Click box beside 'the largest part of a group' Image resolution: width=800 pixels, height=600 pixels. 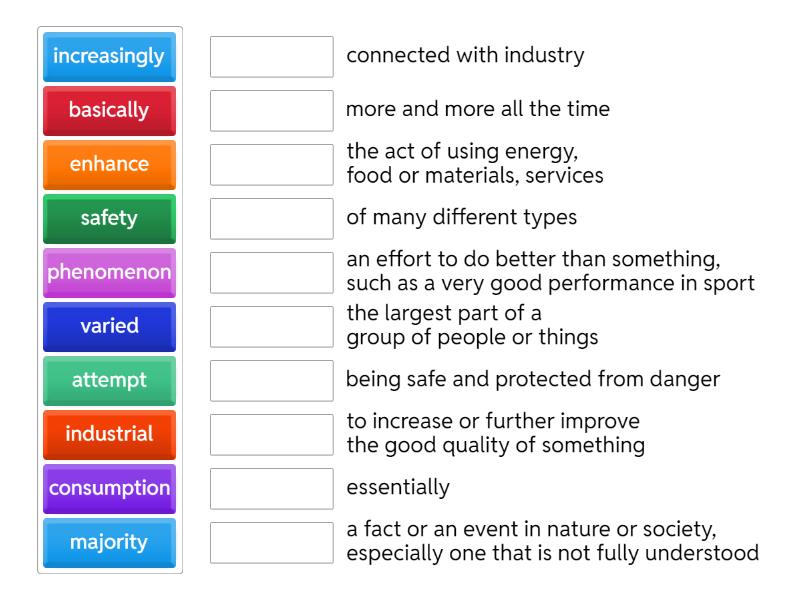(x=272, y=327)
